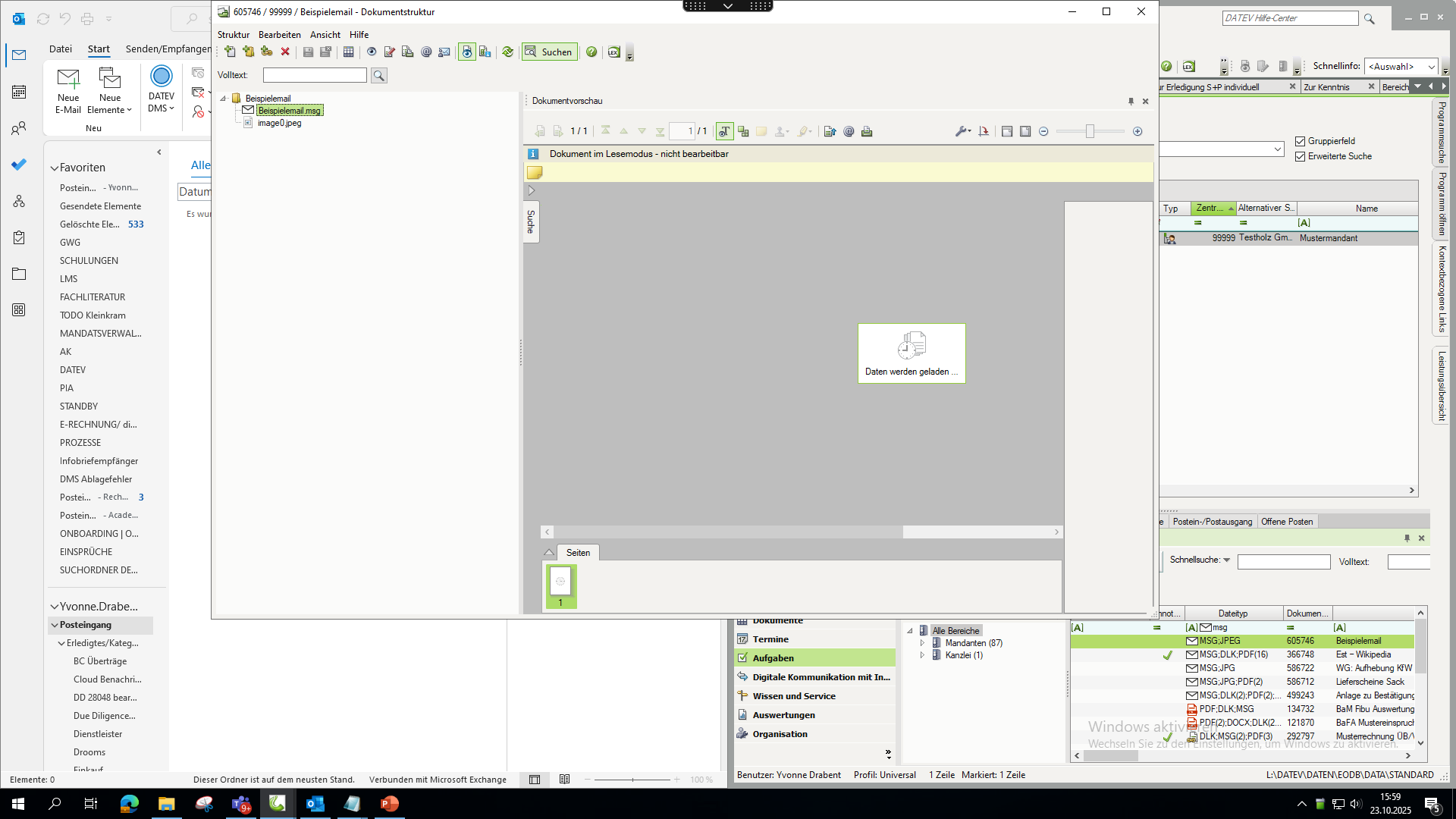1456x819 pixels.
Task: Click the green refresh arrows toolbar icon
Action: [507, 52]
